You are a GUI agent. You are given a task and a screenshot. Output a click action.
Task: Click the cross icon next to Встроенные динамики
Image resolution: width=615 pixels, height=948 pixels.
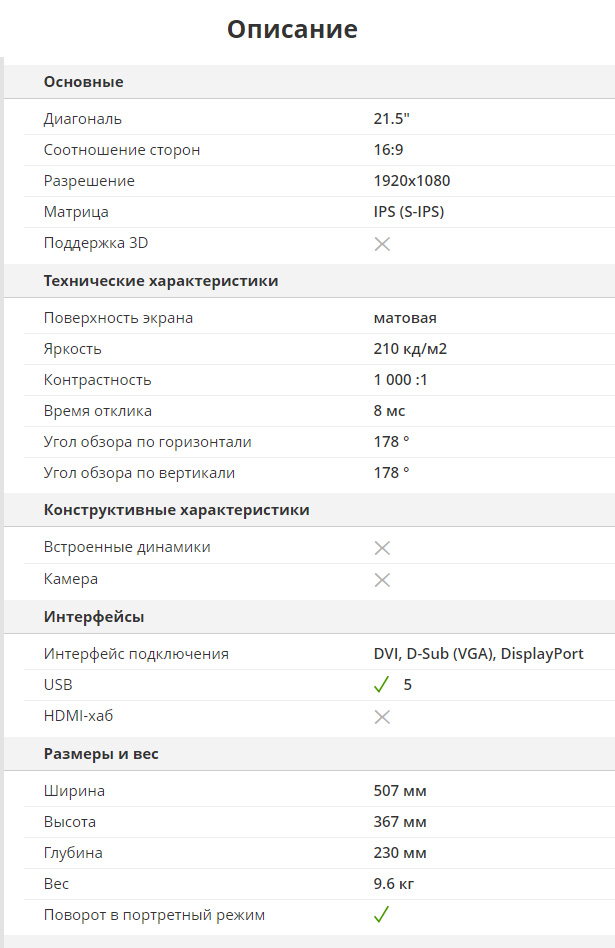click(382, 548)
